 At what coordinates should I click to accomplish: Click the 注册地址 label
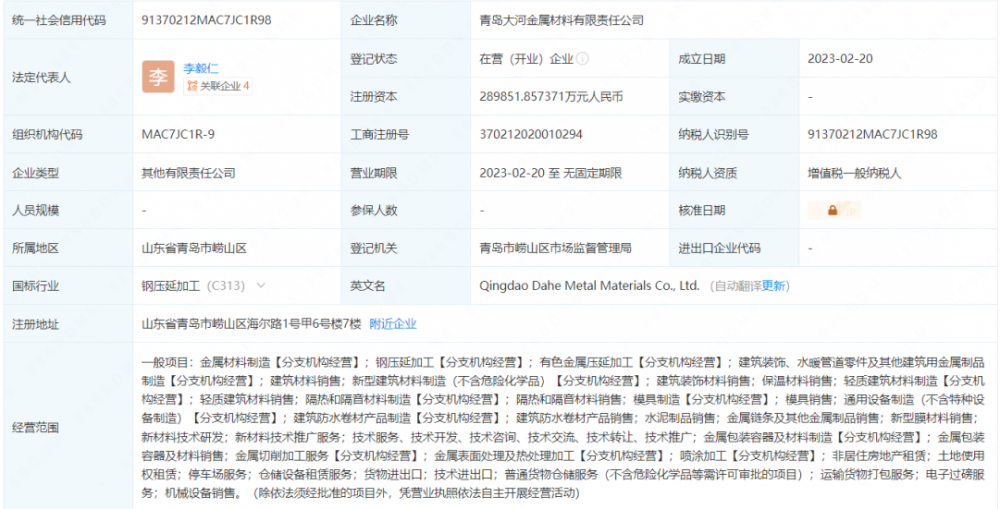point(35,324)
